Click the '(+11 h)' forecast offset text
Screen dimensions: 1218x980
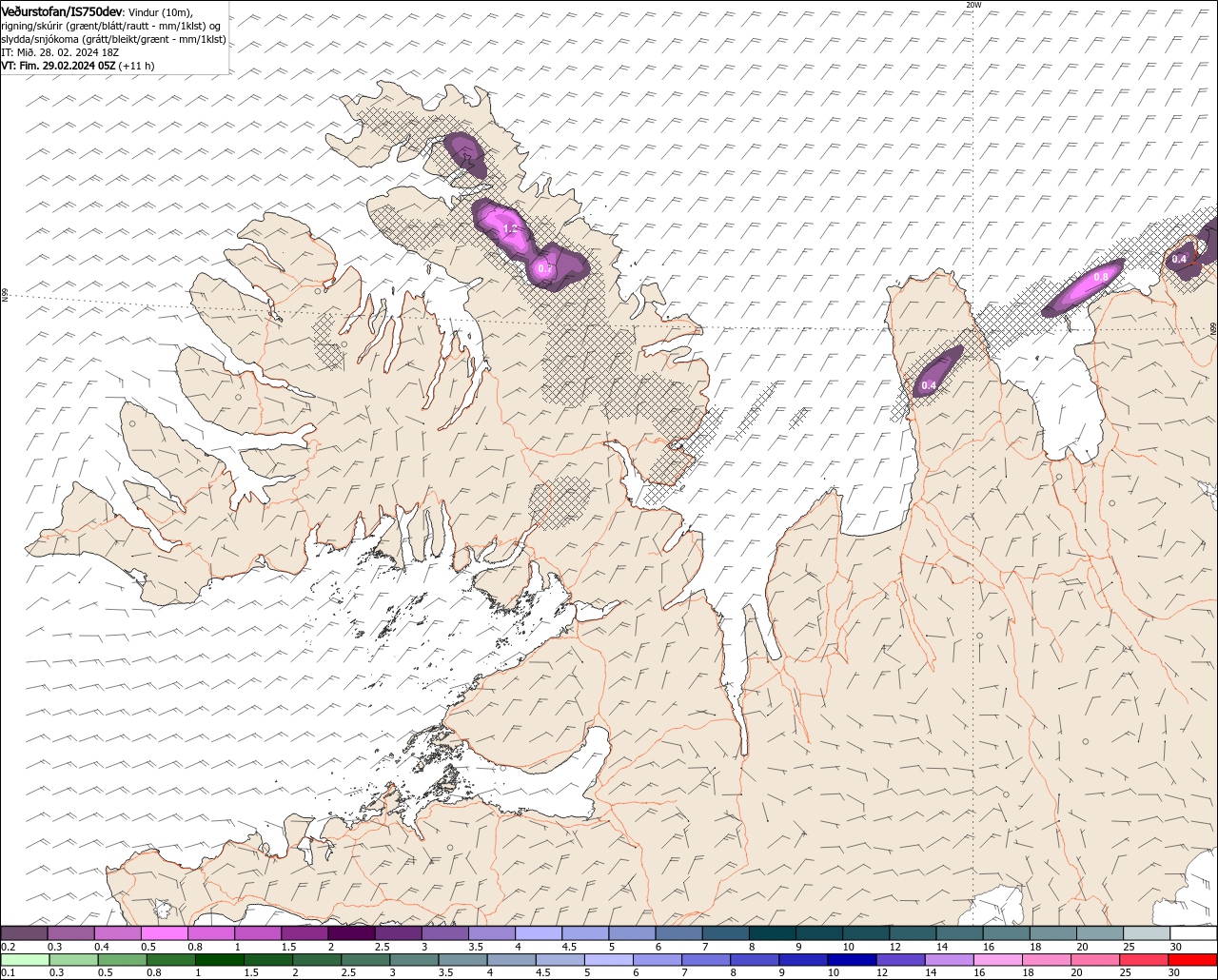coord(137,66)
